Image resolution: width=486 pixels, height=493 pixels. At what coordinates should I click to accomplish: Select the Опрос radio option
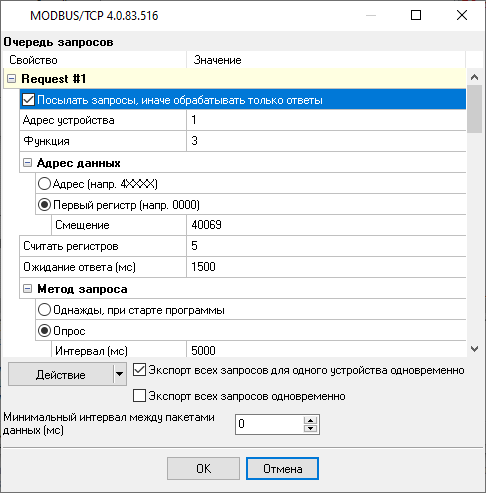coord(44,331)
